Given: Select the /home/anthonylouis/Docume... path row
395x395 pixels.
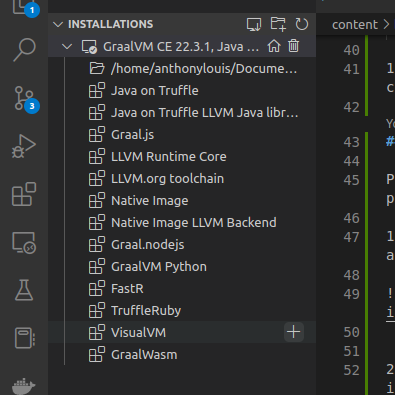Looking at the screenshot, I should (x=182, y=68).
